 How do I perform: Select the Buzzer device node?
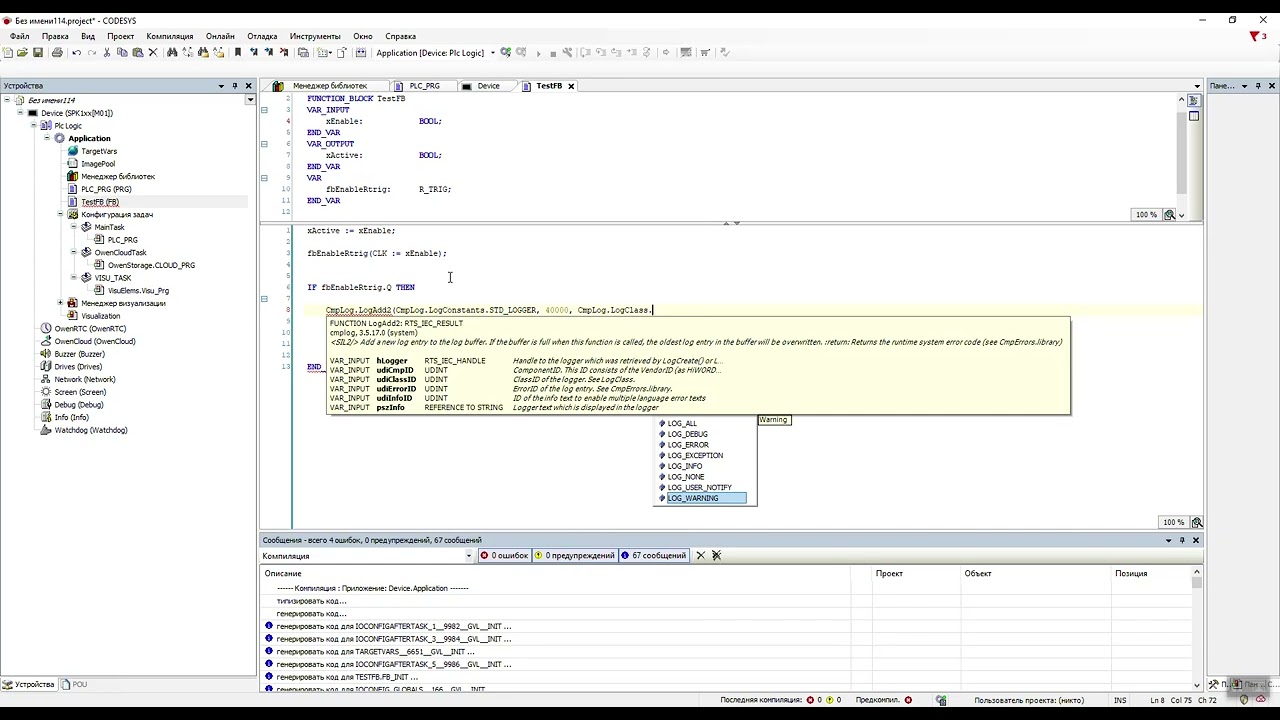tap(79, 354)
